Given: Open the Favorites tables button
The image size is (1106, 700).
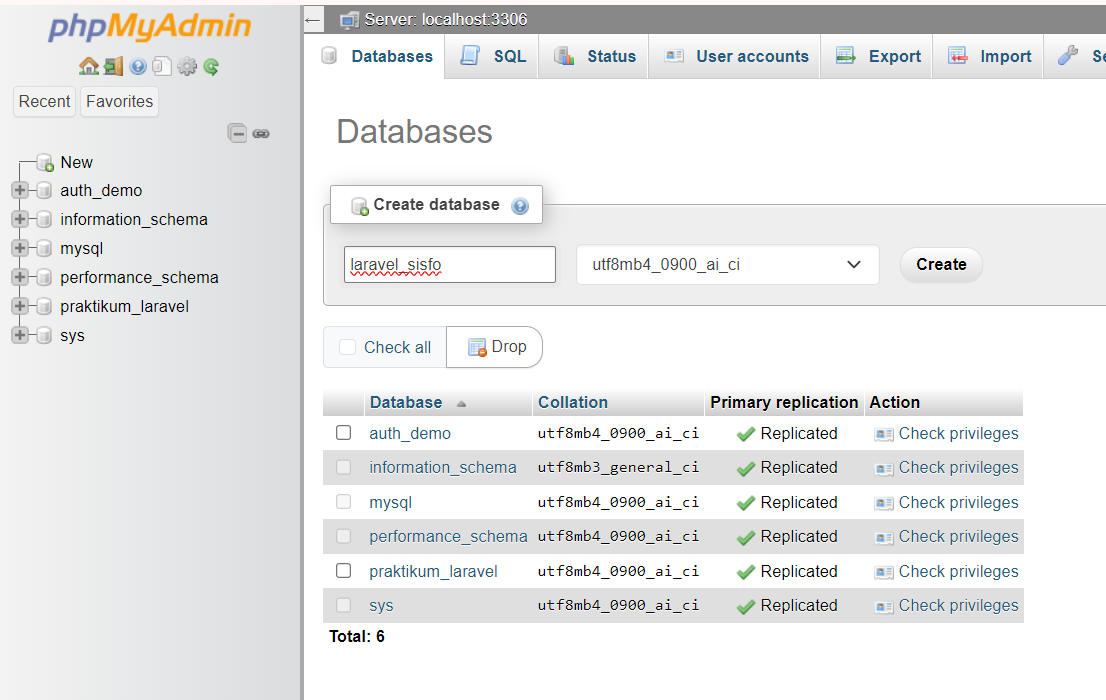Looking at the screenshot, I should tap(119, 102).
